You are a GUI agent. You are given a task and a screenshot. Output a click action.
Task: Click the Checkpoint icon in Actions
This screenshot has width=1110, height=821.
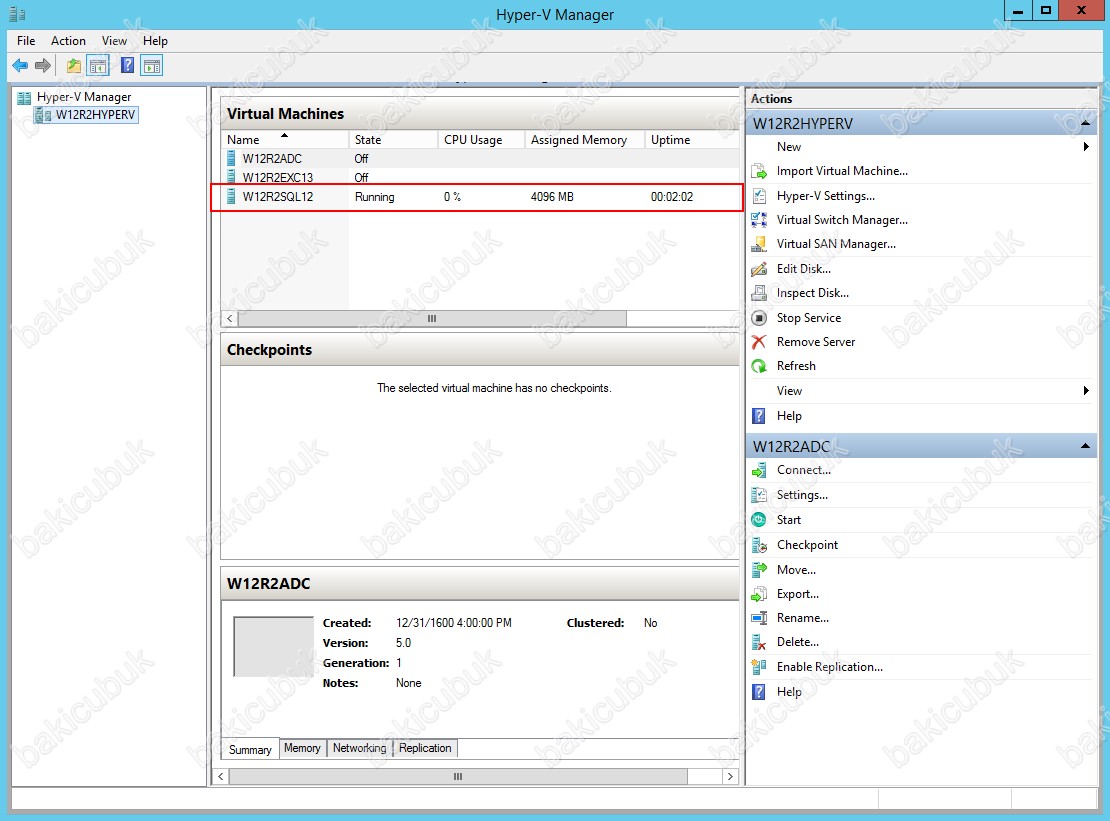coord(759,545)
